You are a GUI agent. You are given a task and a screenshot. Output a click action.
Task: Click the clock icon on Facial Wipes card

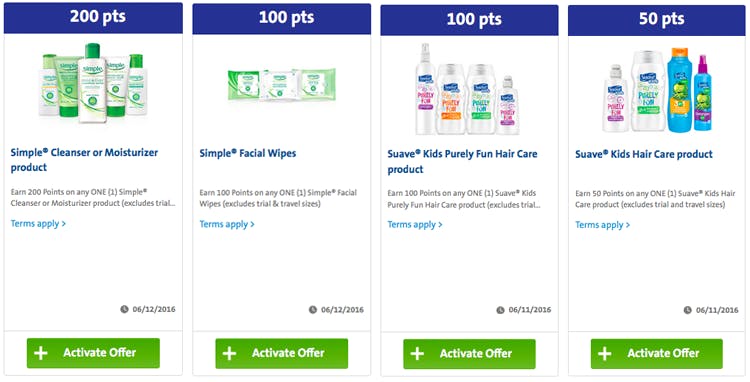(x=313, y=309)
